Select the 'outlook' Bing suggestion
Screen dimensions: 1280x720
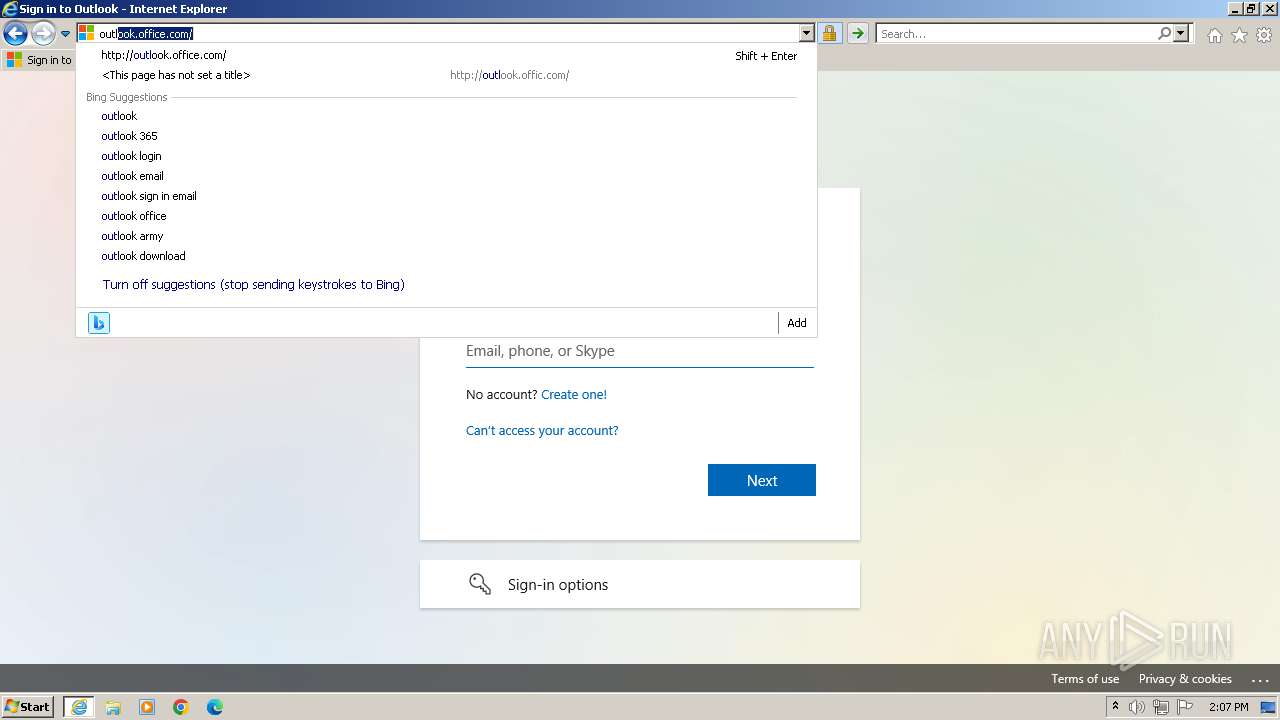(447, 116)
